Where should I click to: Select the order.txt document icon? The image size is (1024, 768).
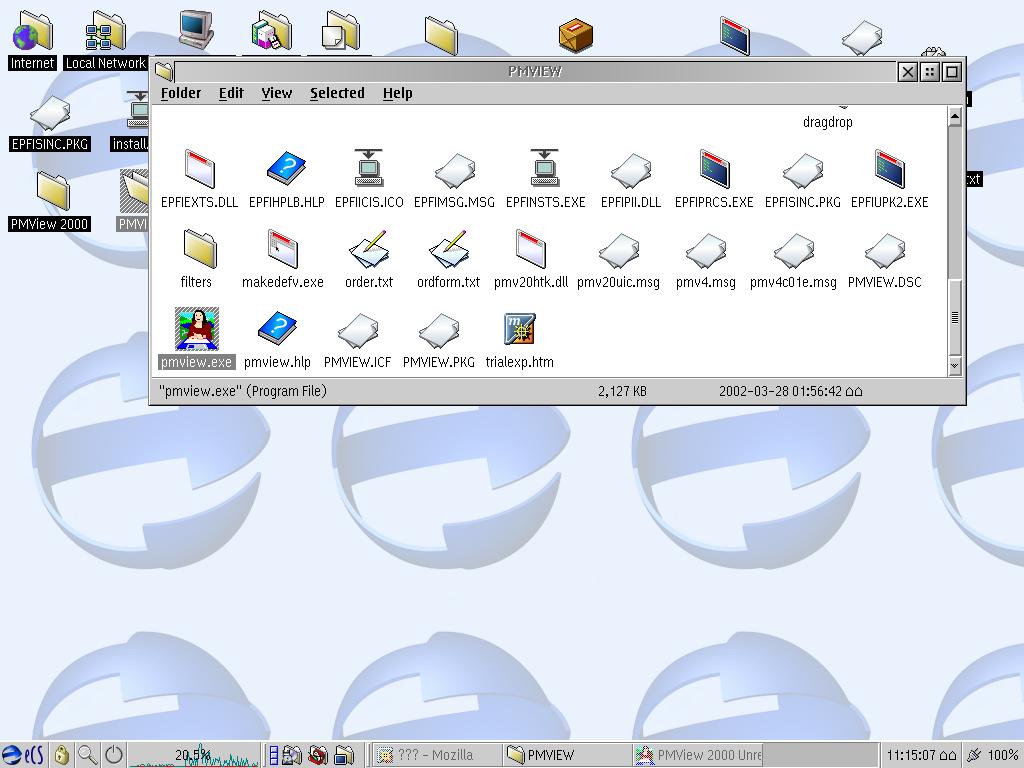pos(369,249)
